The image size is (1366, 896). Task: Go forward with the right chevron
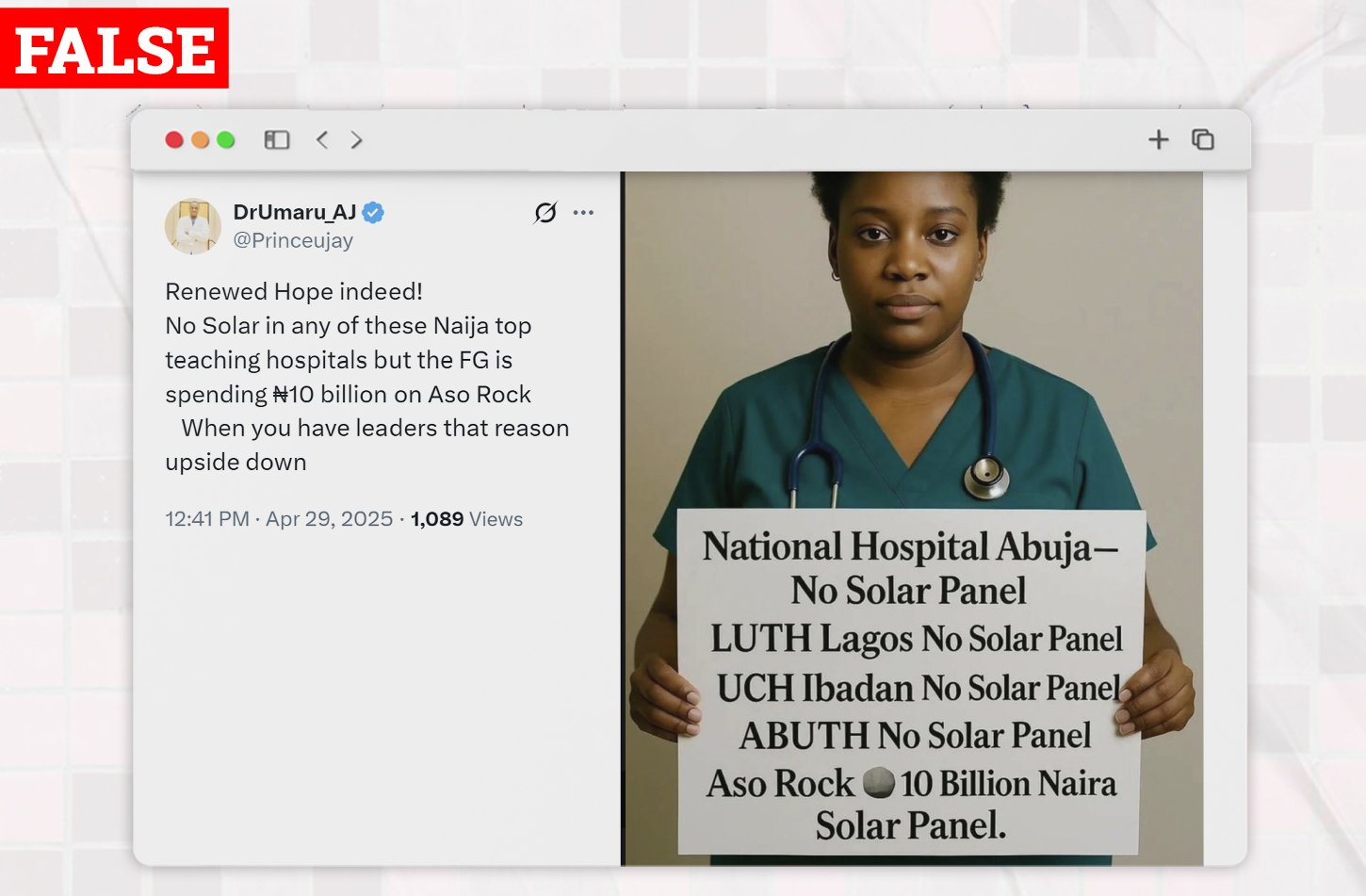click(x=356, y=140)
